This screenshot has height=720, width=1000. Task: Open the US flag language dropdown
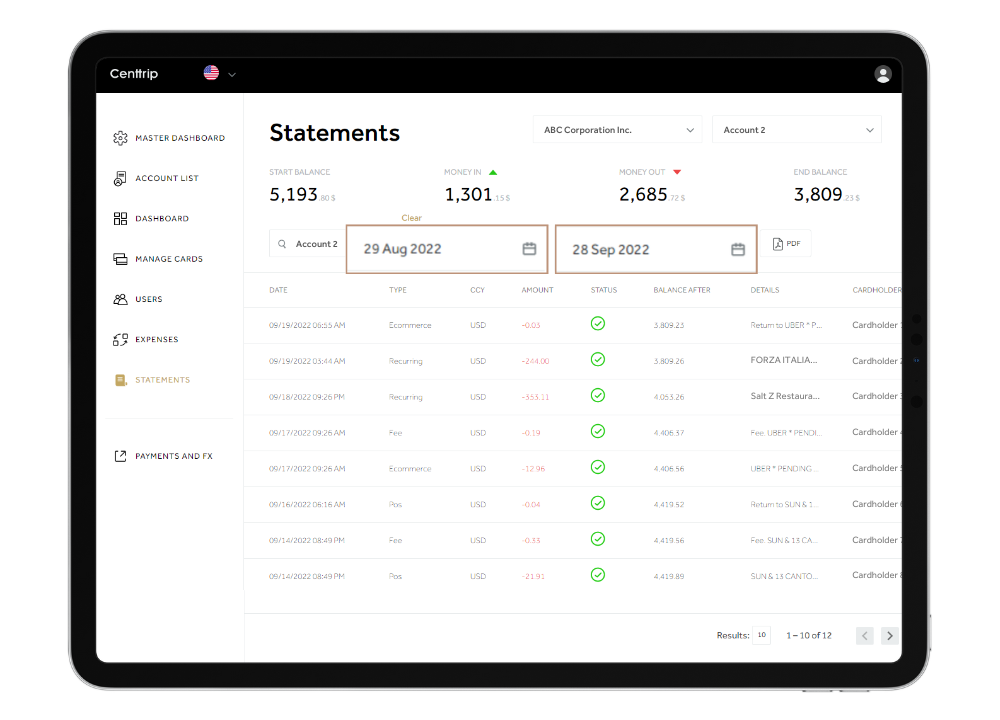point(219,73)
